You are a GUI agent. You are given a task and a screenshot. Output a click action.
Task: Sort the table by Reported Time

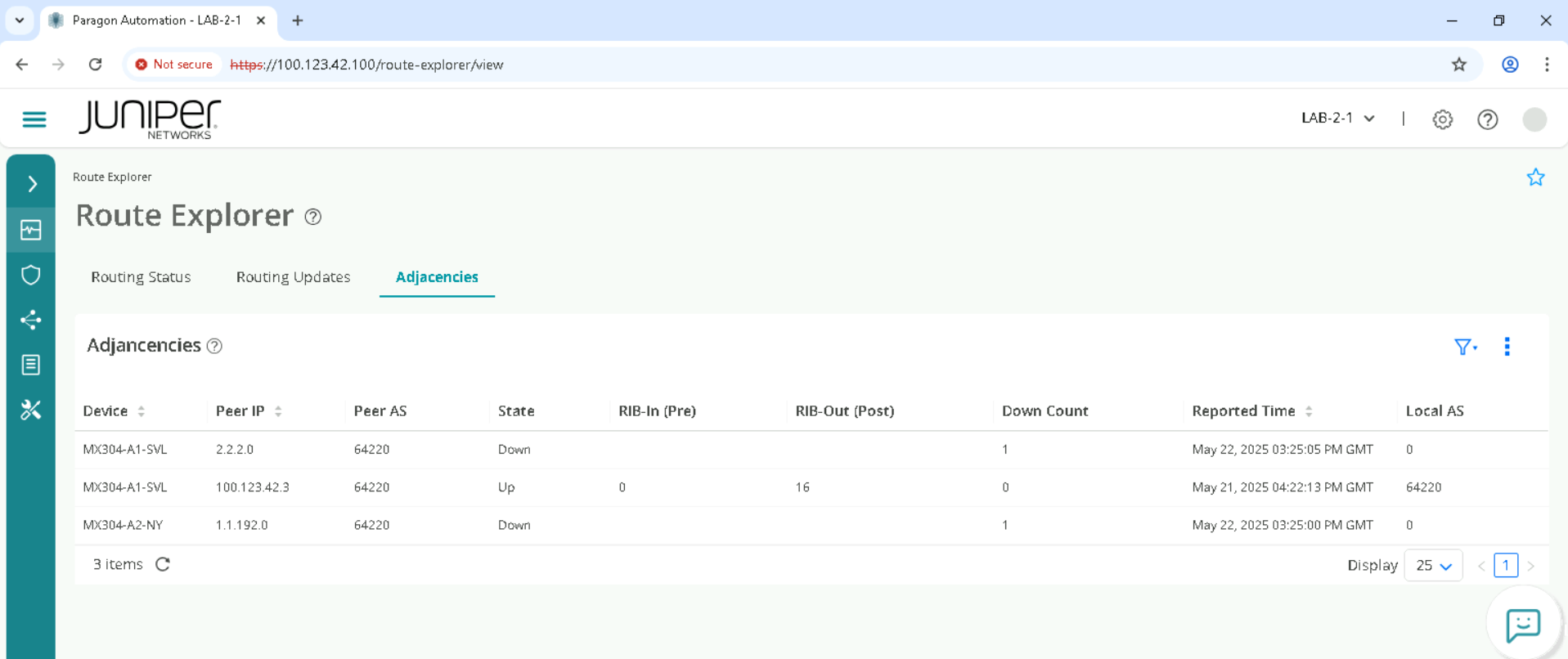pos(1309,411)
